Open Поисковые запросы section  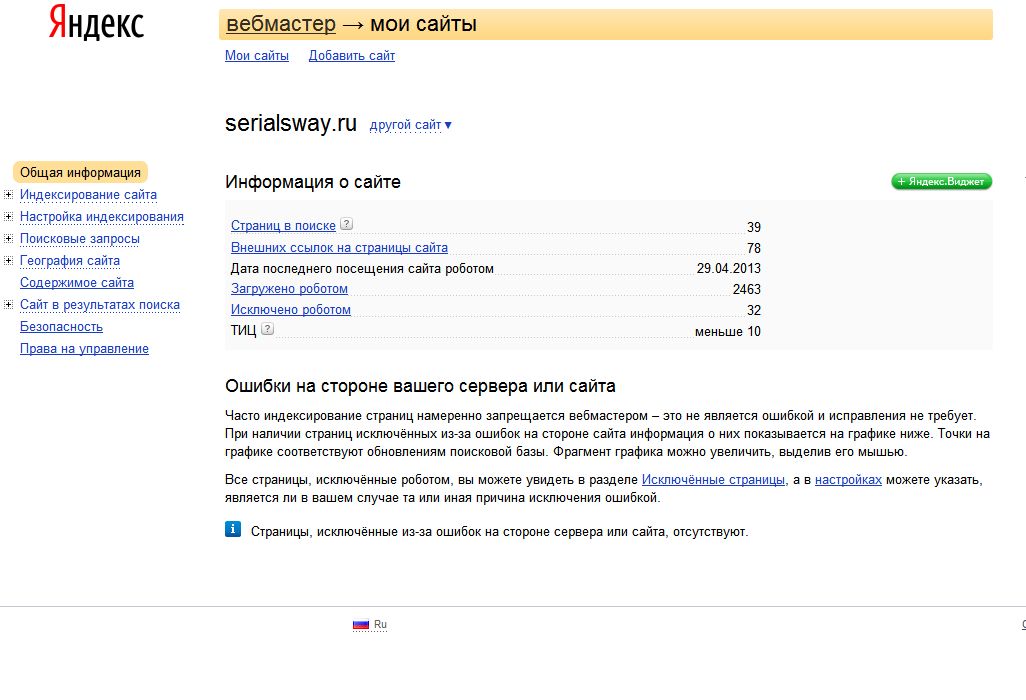80,239
